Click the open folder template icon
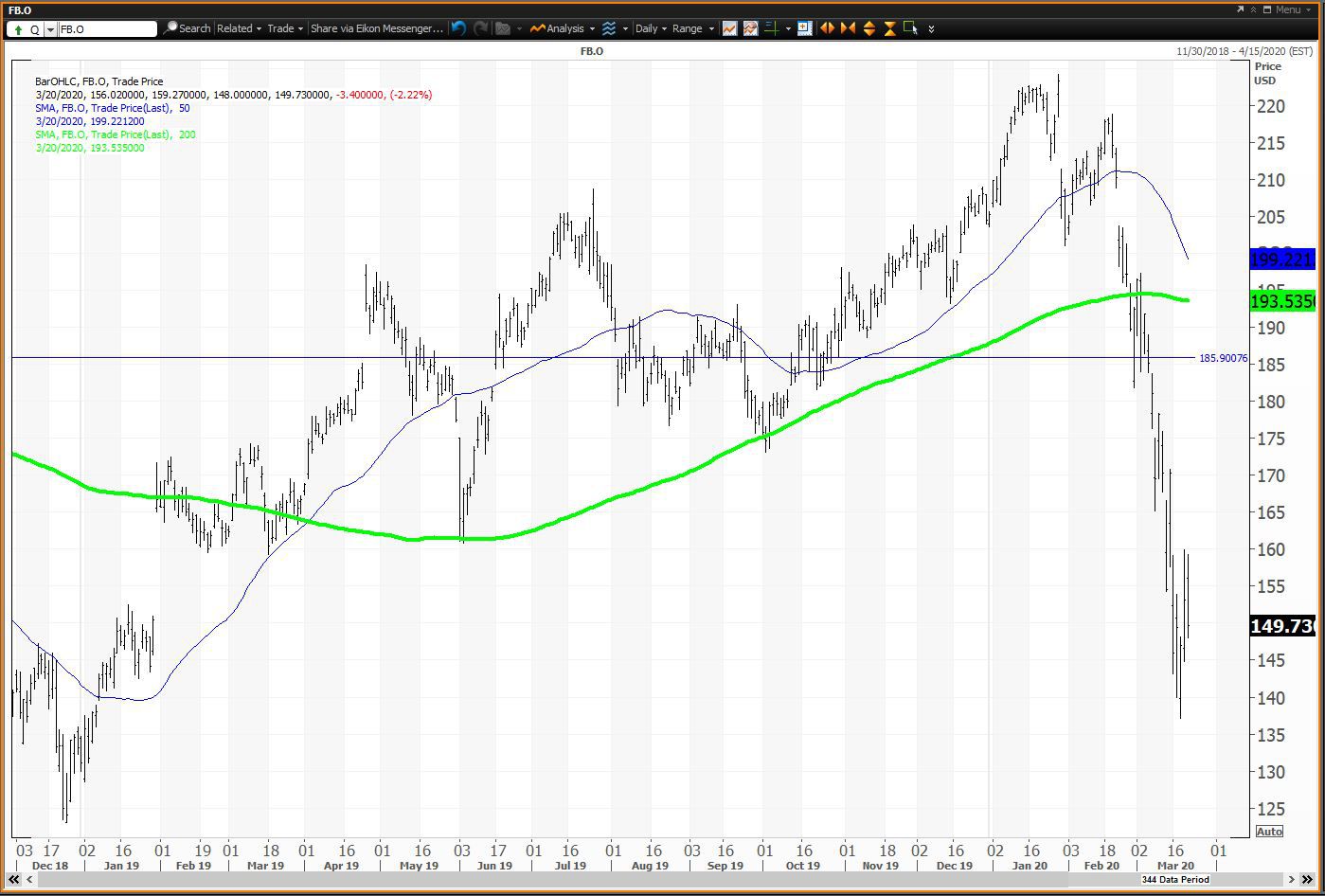1325x896 pixels. click(x=503, y=28)
